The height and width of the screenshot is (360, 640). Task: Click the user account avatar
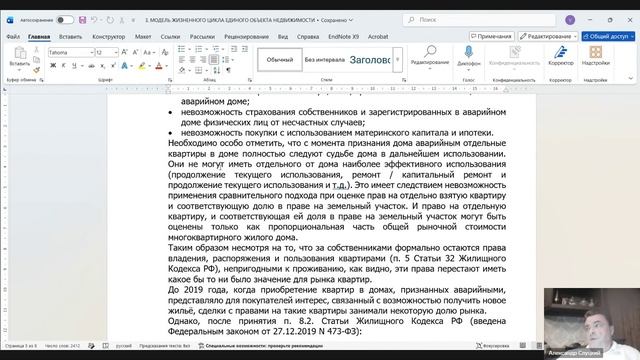pos(570,20)
